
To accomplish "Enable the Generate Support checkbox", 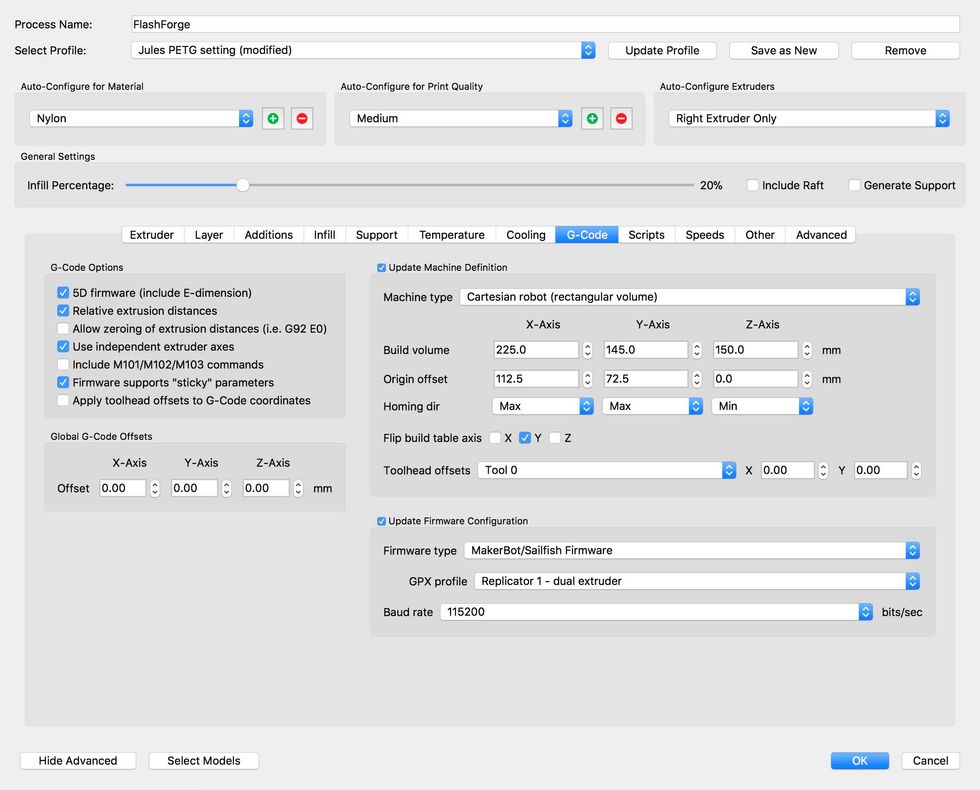I will 854,185.
